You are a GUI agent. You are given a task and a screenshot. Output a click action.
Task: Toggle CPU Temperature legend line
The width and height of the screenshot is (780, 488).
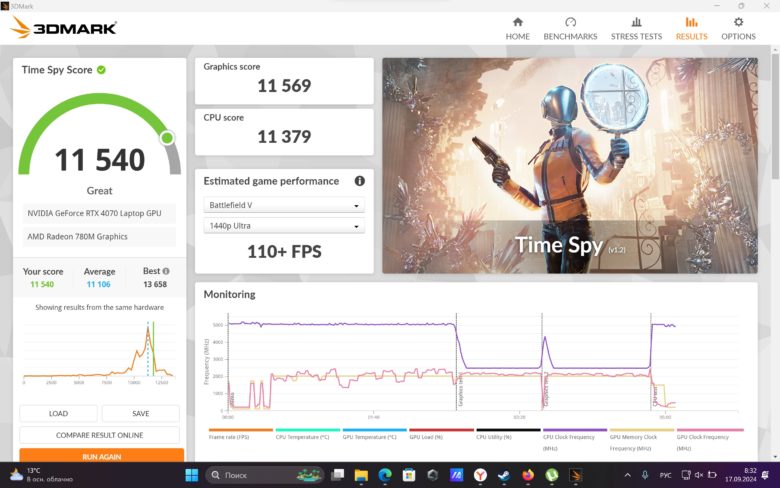(307, 434)
